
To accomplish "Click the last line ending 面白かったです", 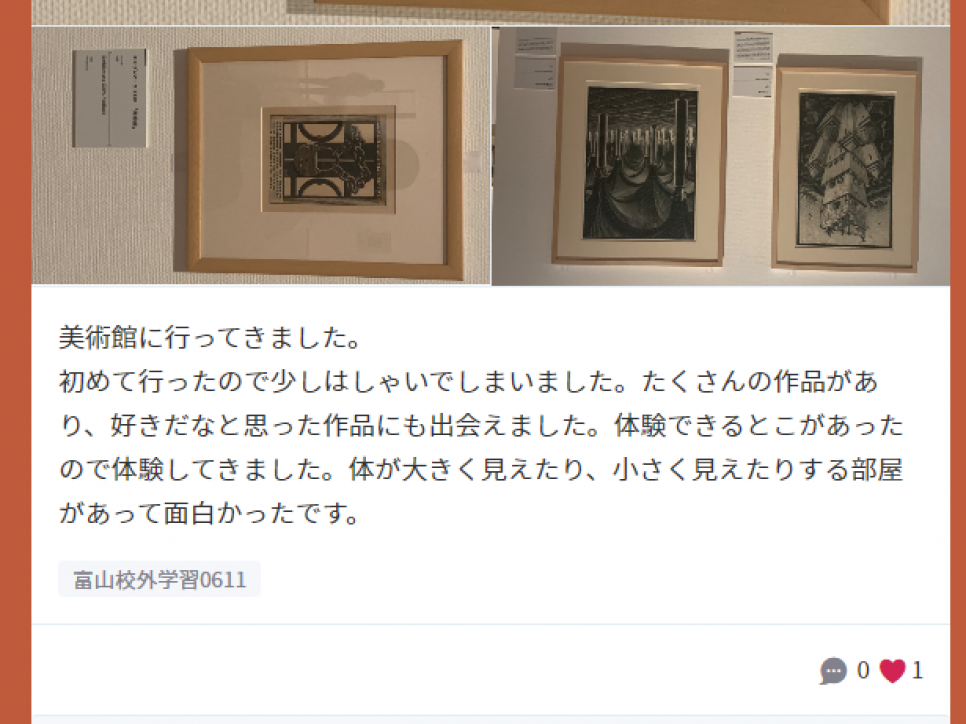I will click(x=209, y=513).
